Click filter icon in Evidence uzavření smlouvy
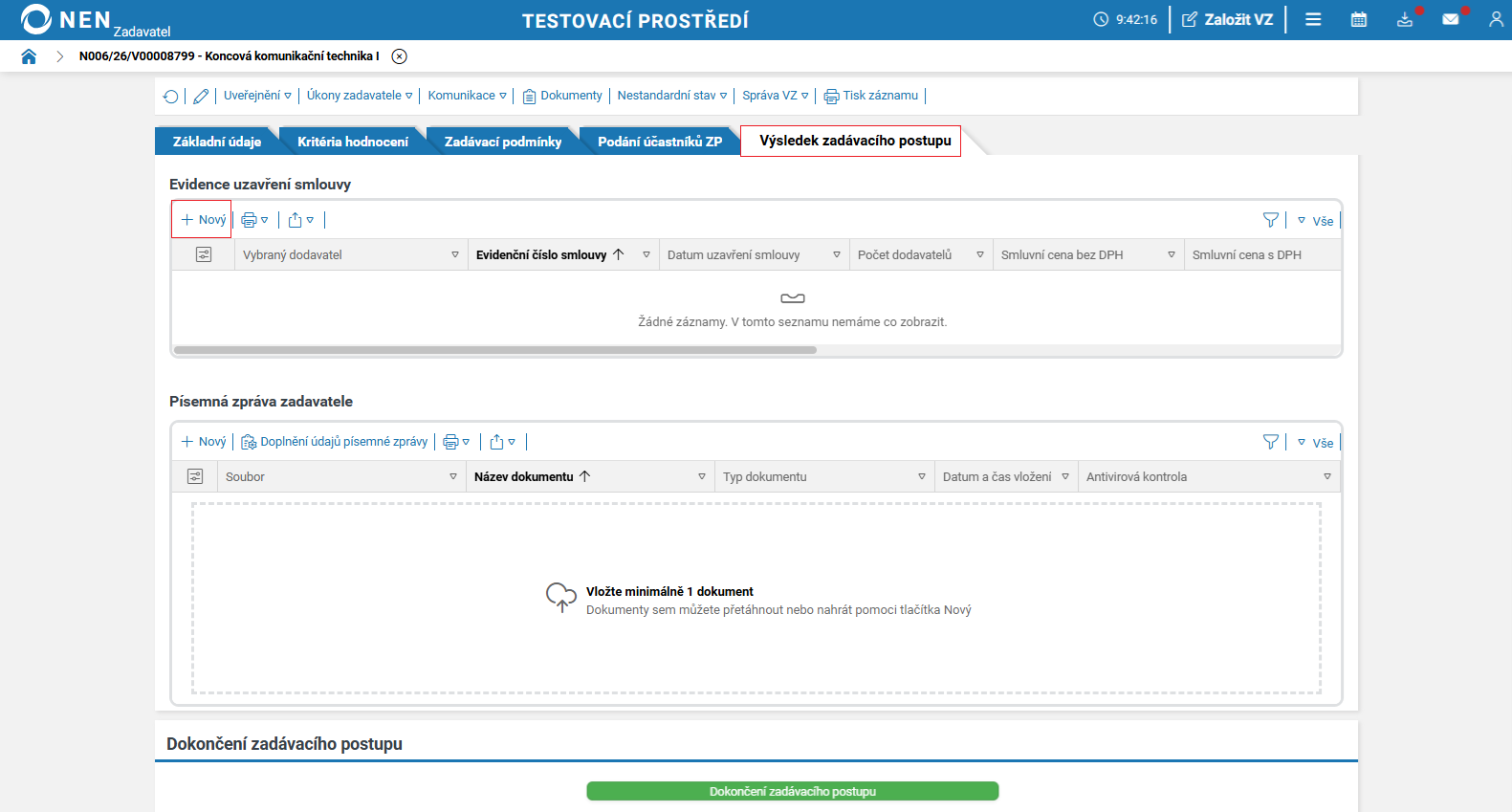 (1271, 220)
